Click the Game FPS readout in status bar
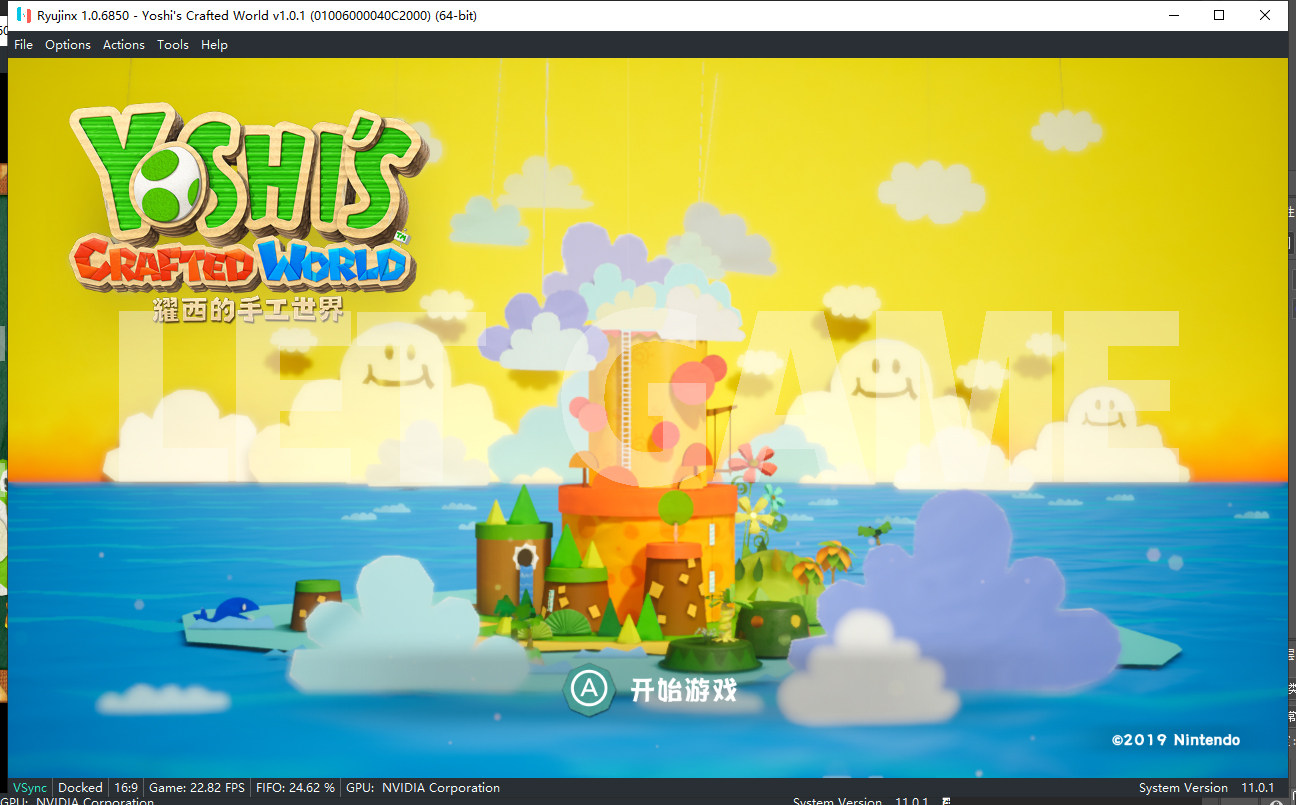Viewport: 1296px width, 805px height. tap(197, 788)
